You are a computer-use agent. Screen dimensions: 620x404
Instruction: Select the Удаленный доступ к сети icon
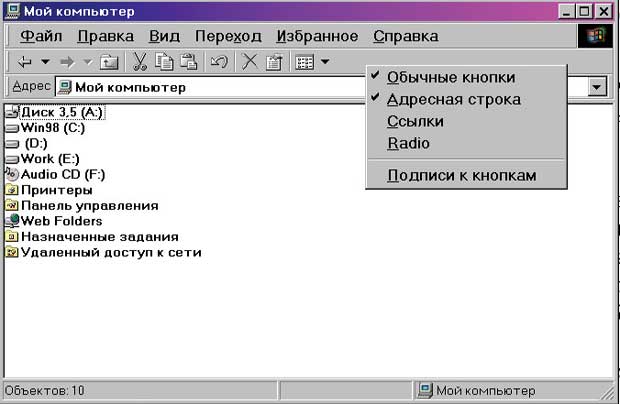11,252
